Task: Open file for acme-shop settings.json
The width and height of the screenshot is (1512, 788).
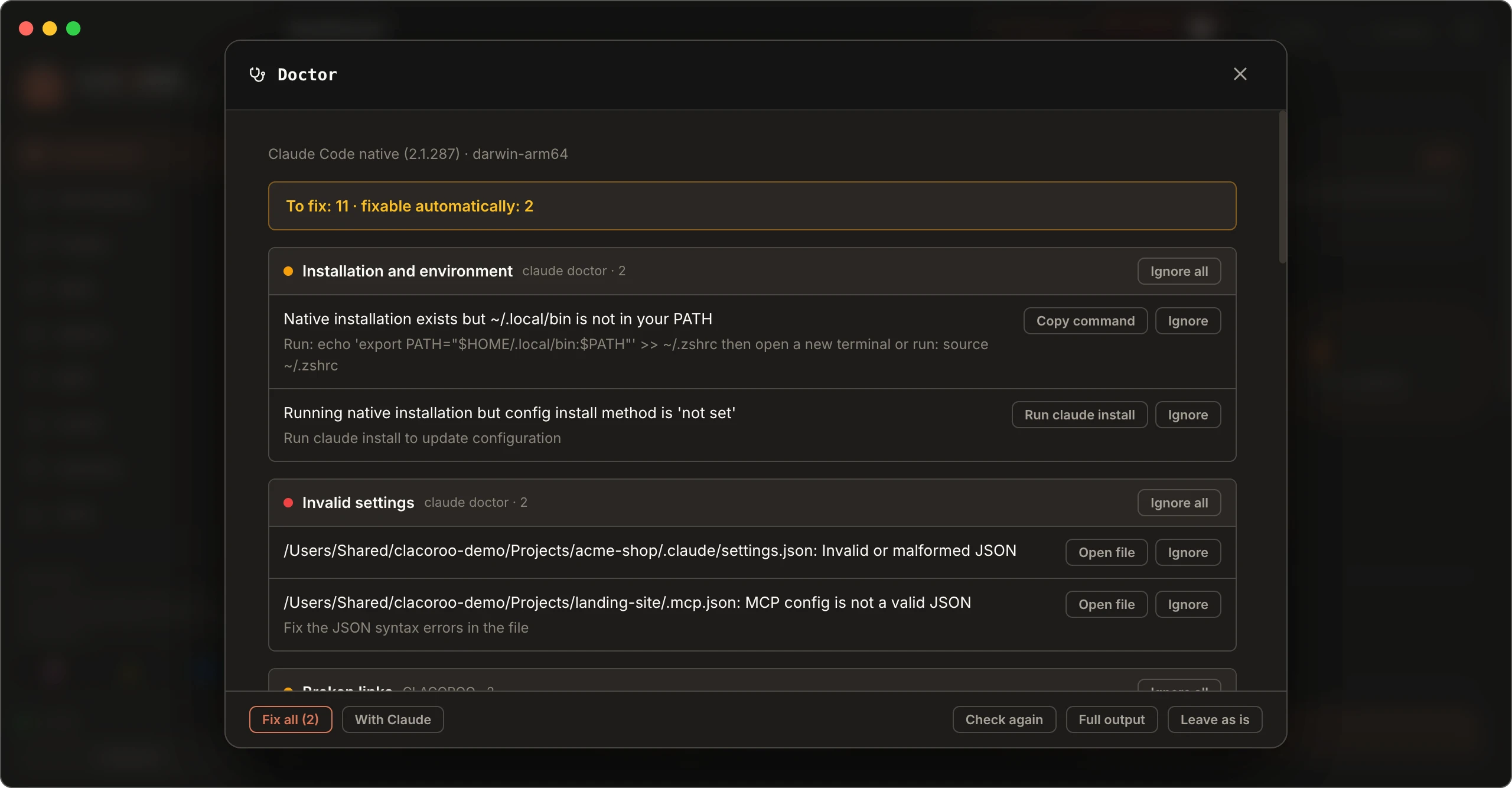Action: [x=1106, y=552]
